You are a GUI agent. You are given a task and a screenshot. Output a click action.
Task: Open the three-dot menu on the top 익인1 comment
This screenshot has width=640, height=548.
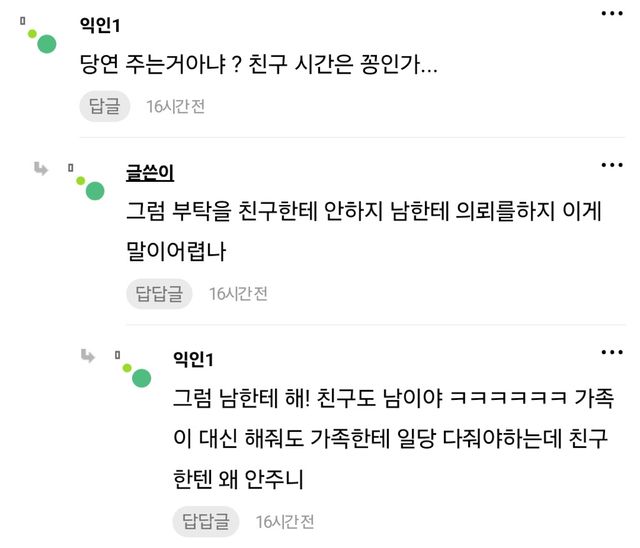(x=612, y=14)
